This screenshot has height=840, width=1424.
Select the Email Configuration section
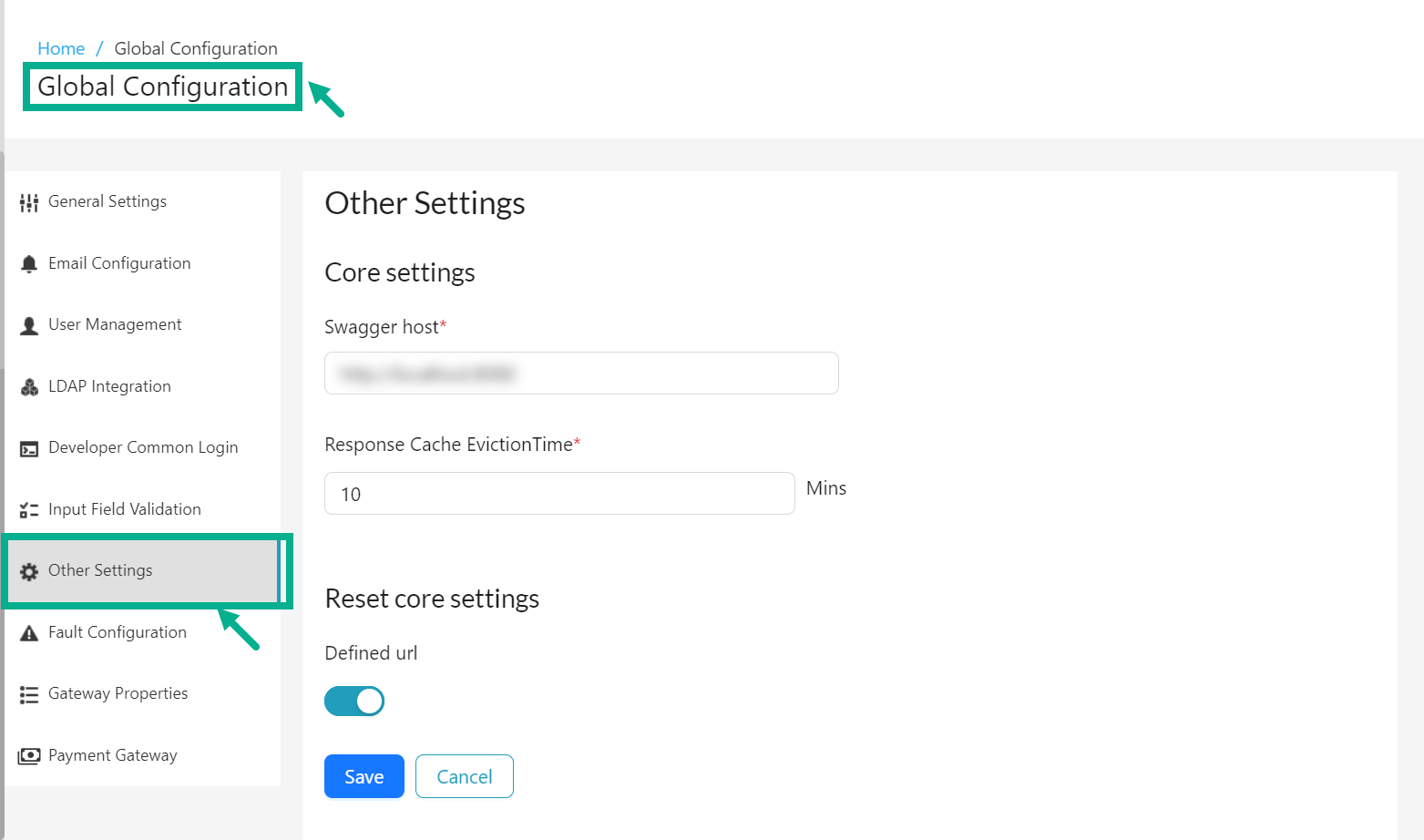(119, 262)
